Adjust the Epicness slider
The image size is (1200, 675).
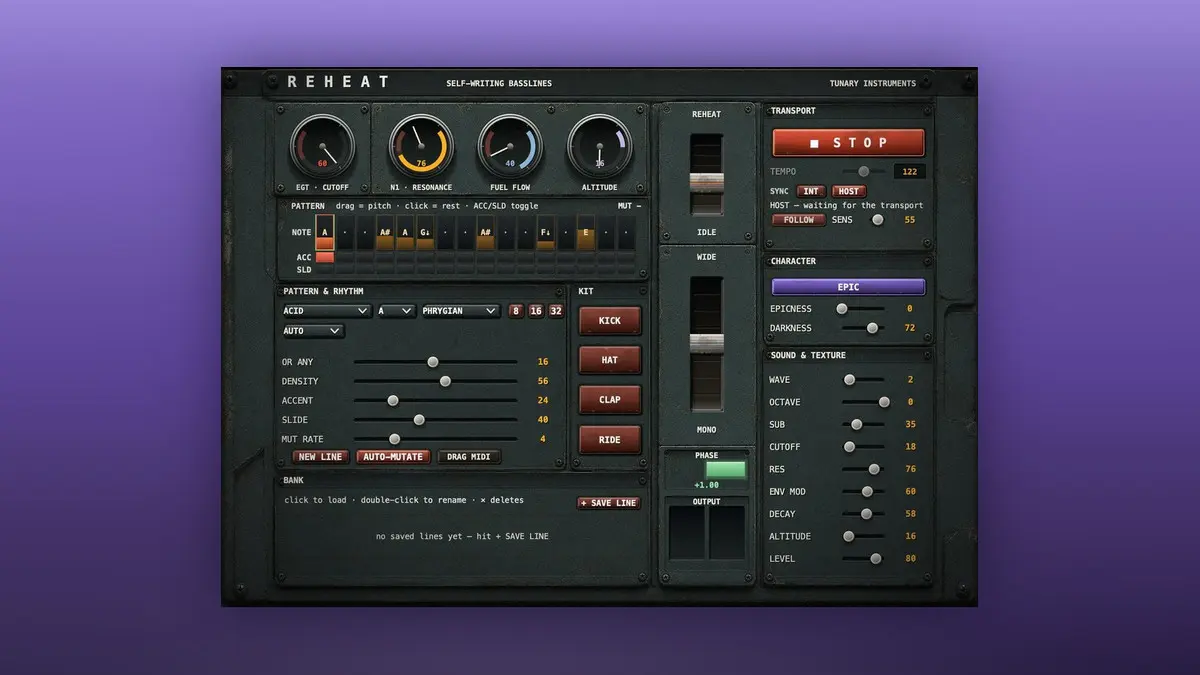(x=864, y=309)
